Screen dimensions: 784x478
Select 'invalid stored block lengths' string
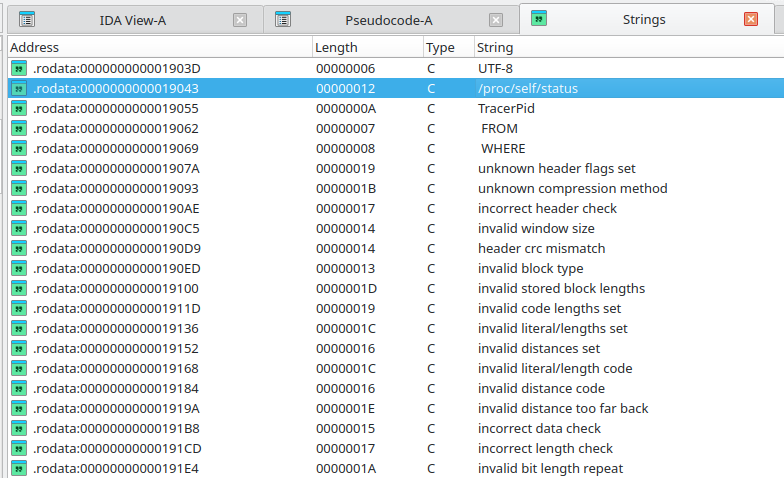[x=562, y=288]
